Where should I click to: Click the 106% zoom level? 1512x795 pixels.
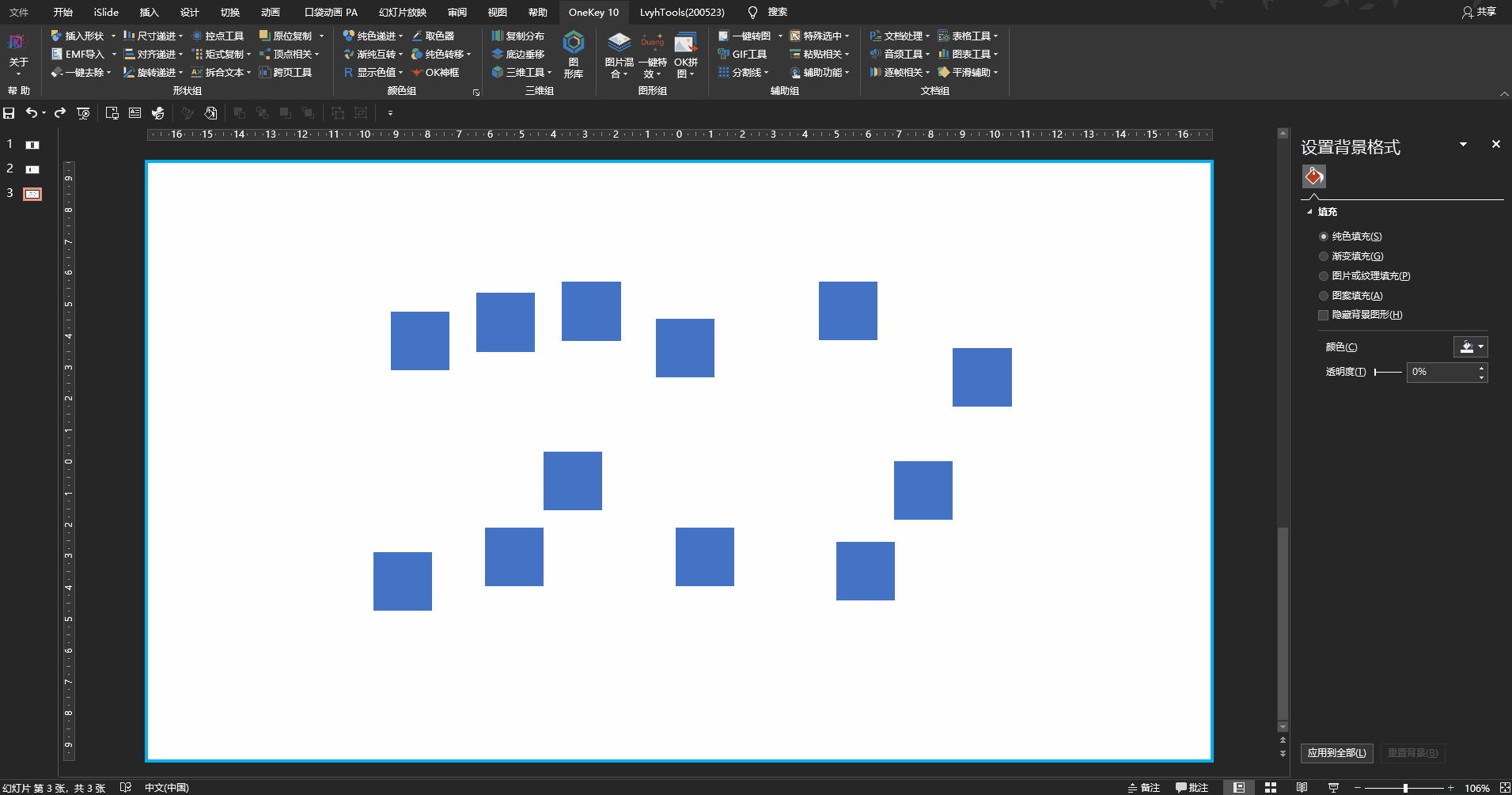[1476, 788]
